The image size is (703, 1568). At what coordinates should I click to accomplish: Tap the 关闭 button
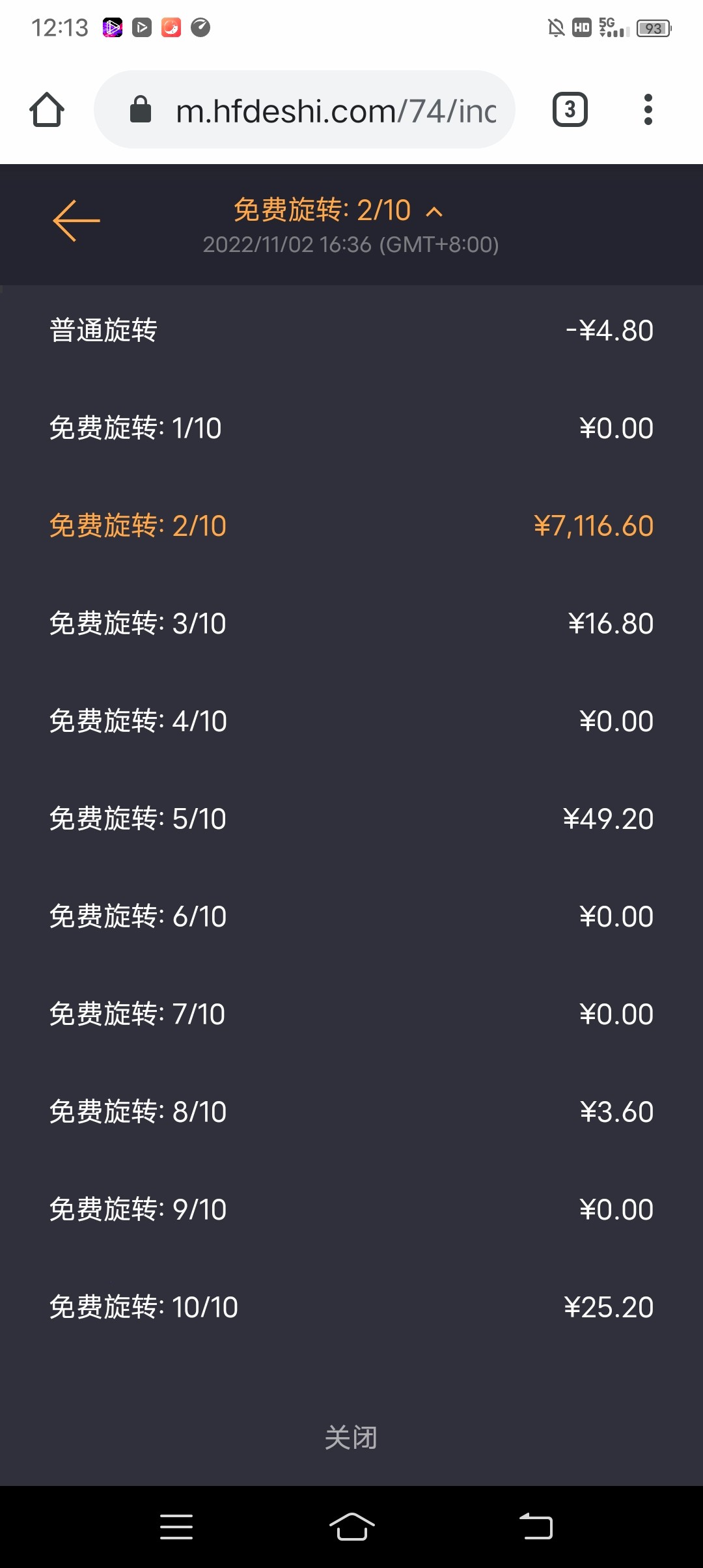351,1437
